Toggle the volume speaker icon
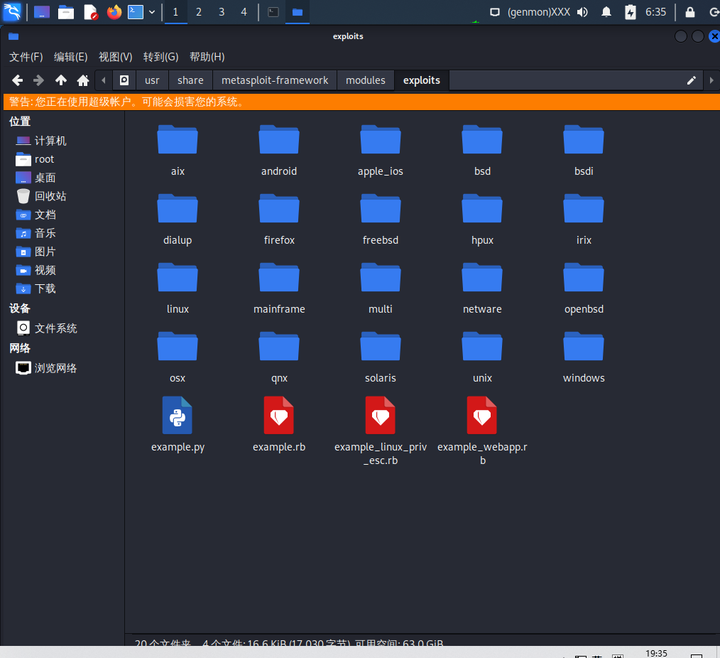This screenshot has width=720, height=658. (582, 12)
